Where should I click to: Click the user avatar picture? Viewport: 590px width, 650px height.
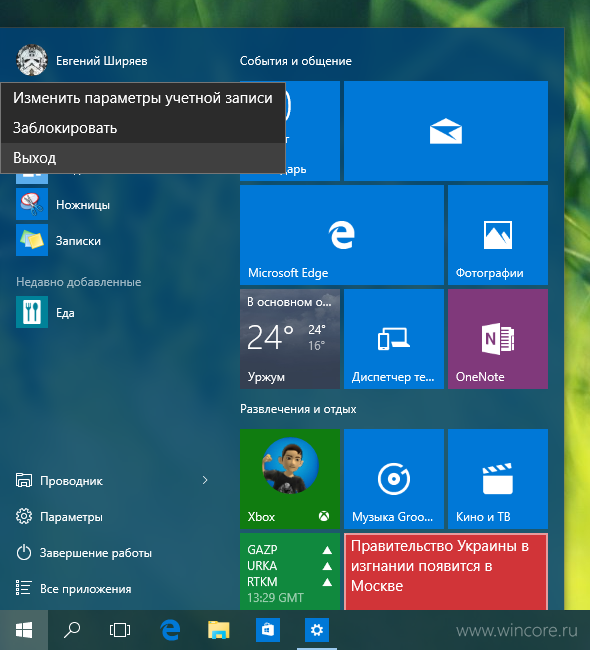click(32, 60)
